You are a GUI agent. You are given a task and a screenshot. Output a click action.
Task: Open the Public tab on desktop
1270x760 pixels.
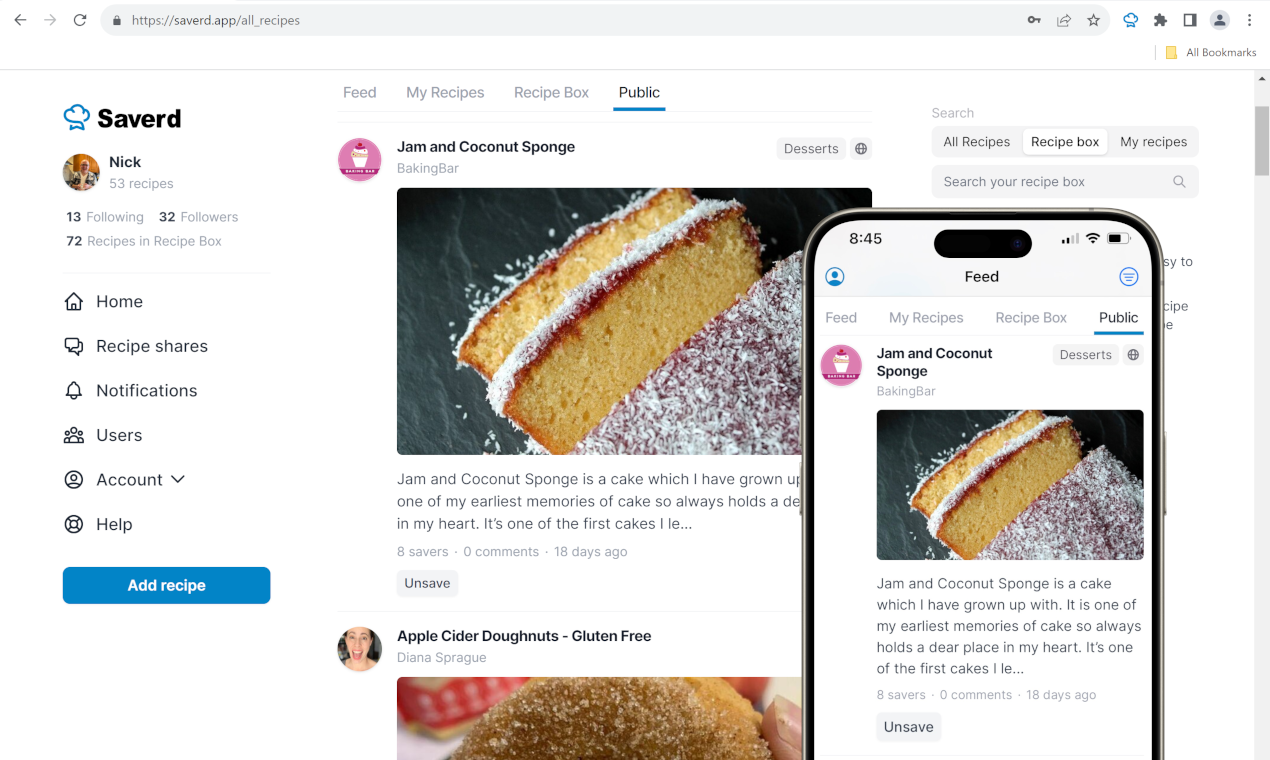point(639,93)
